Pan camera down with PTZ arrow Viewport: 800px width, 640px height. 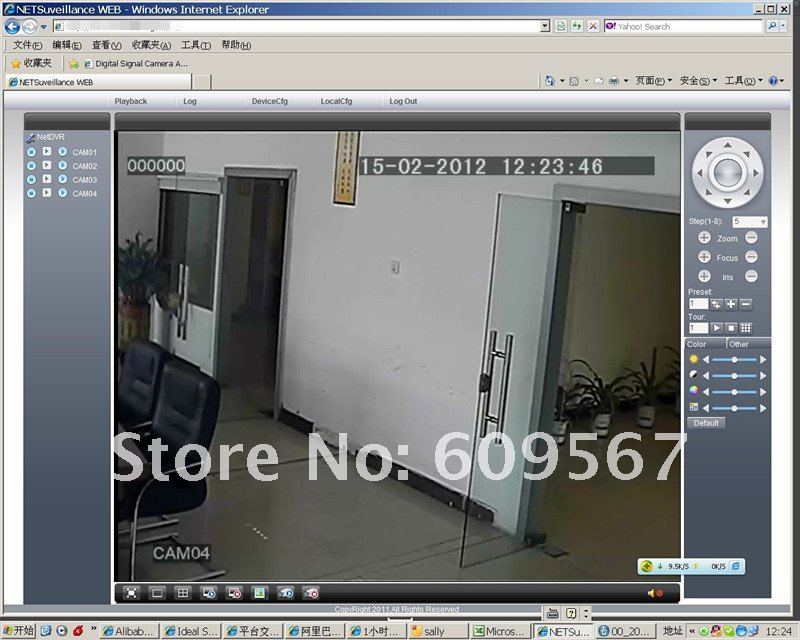(728, 202)
